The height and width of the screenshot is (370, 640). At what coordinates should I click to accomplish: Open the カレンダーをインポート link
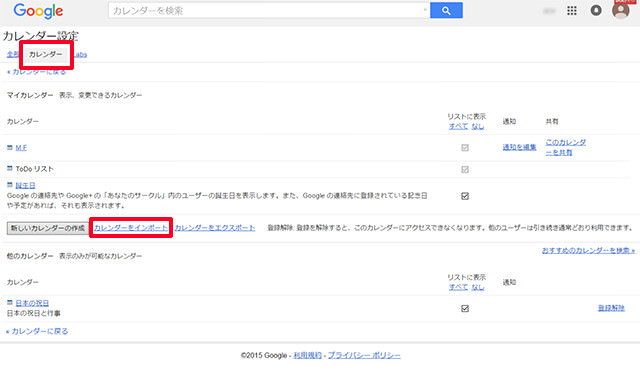tap(131, 228)
